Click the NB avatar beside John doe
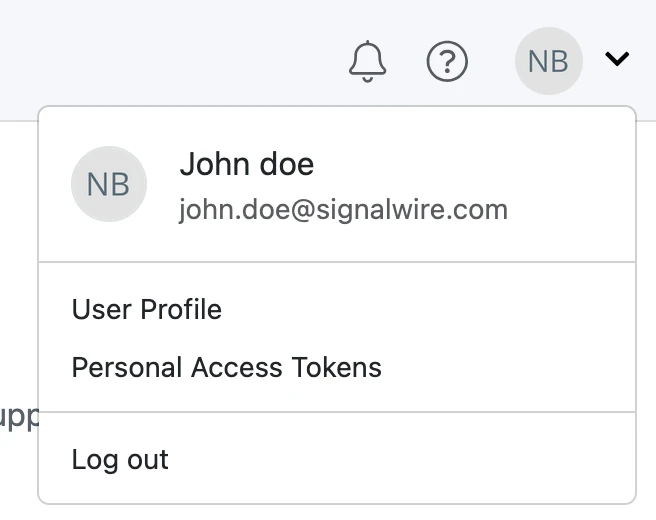Screen dimensions: 656x520 (x=108, y=184)
